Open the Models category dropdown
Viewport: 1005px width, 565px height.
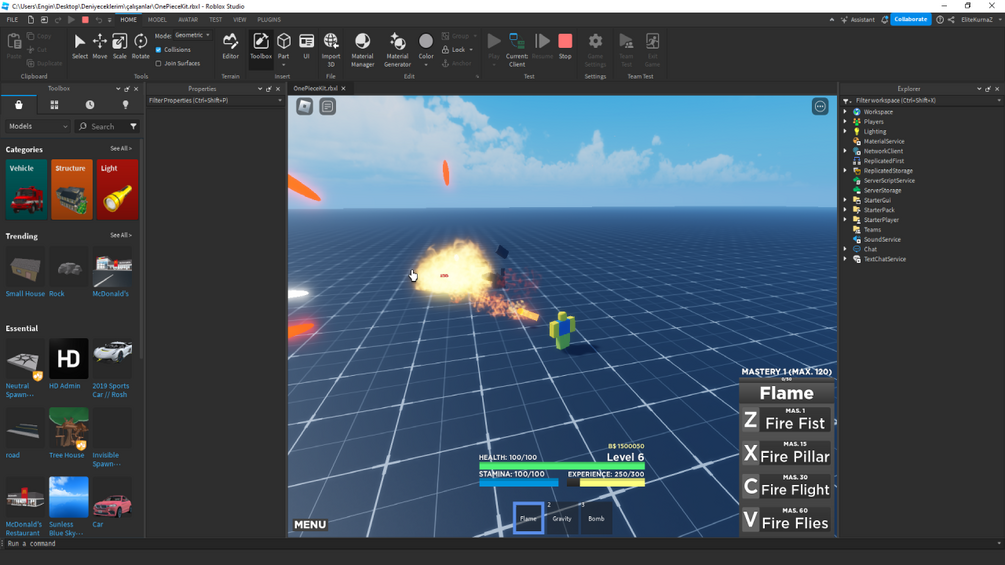pyautogui.click(x=38, y=126)
